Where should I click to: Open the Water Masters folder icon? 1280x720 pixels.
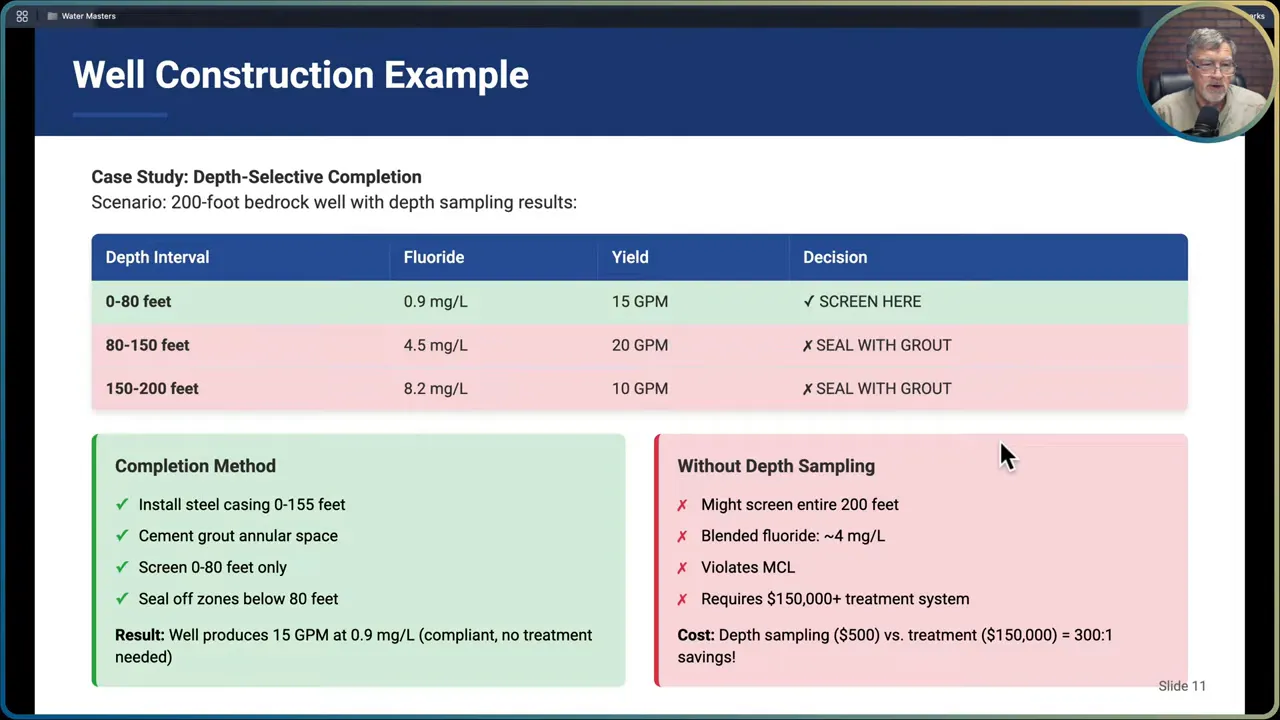[x=53, y=16]
